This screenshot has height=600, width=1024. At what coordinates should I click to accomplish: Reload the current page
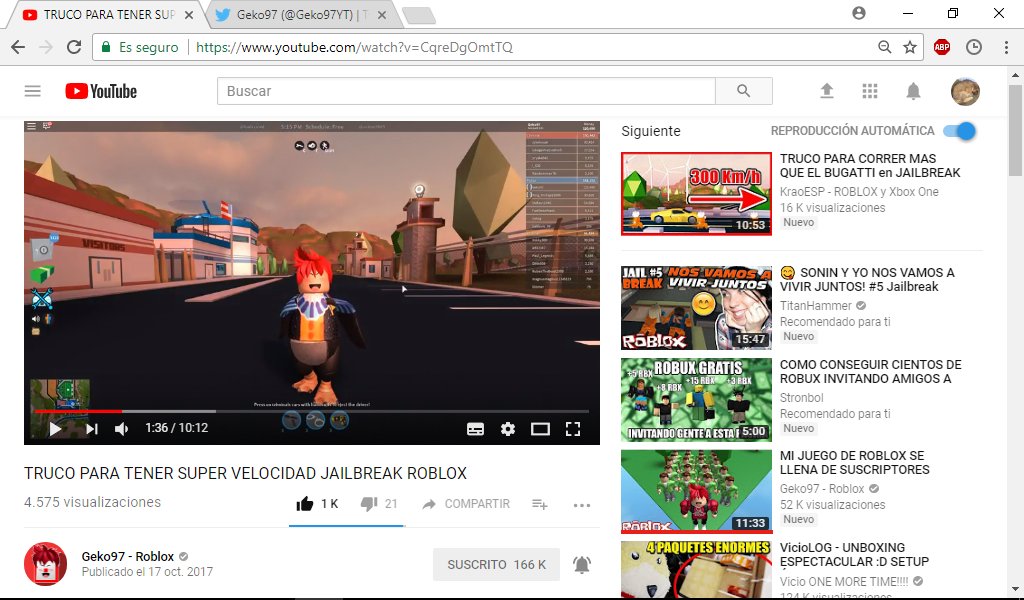[74, 47]
